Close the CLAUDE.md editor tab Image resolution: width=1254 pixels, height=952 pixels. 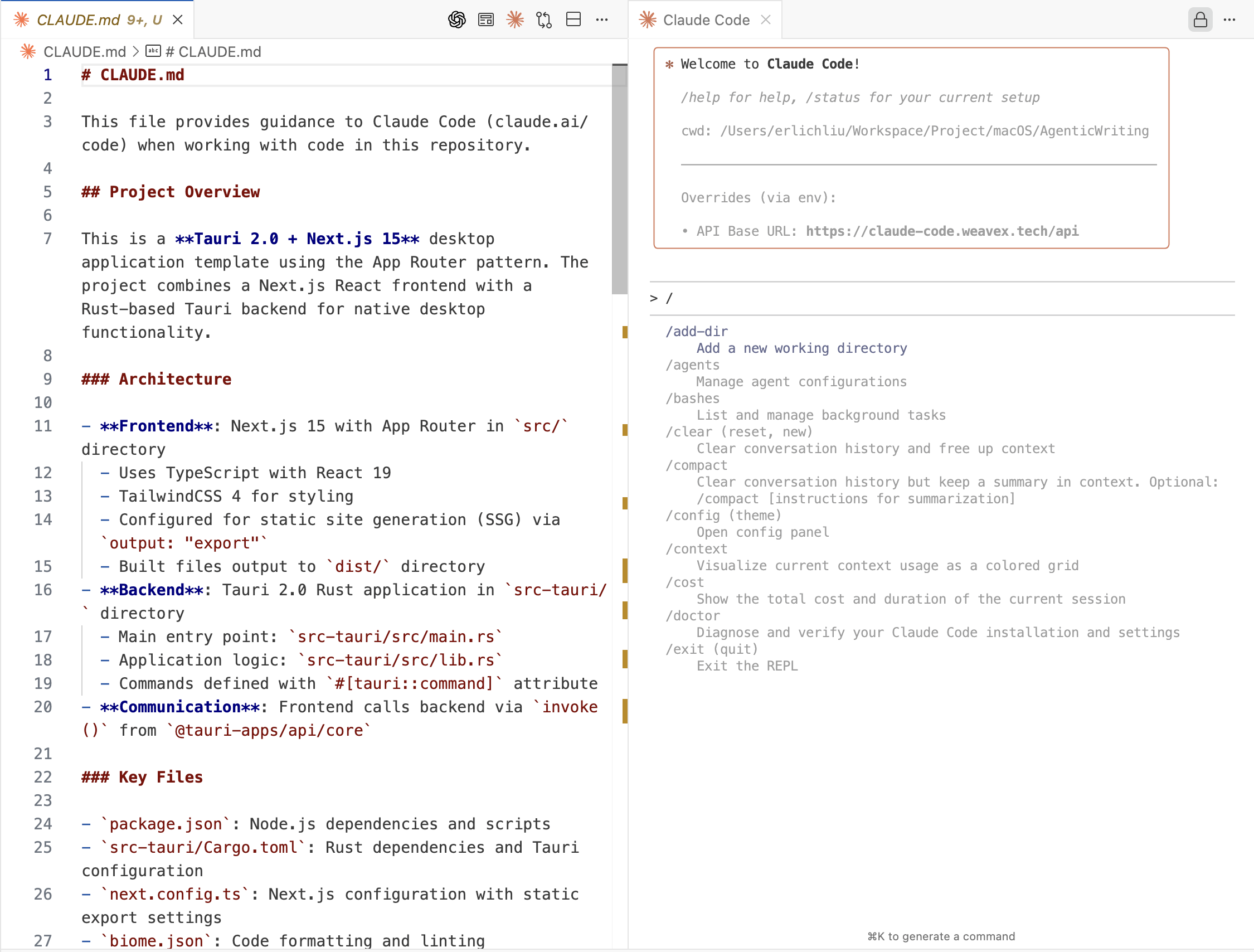tap(177, 20)
